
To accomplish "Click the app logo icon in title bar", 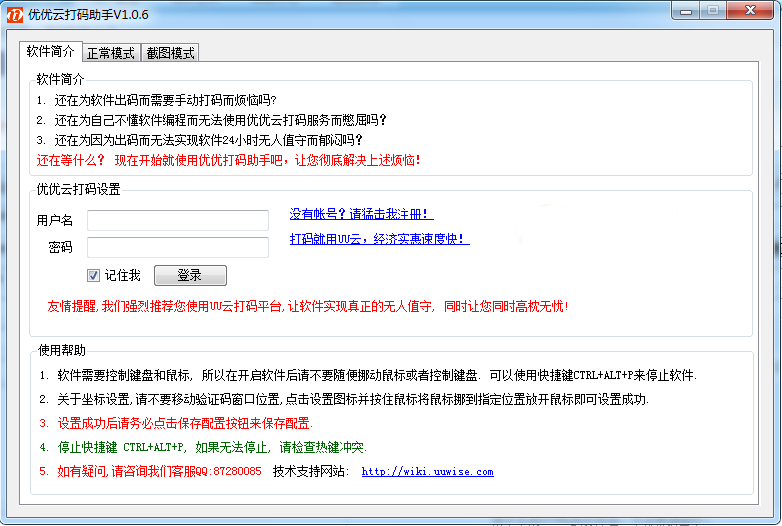I will point(14,14).
